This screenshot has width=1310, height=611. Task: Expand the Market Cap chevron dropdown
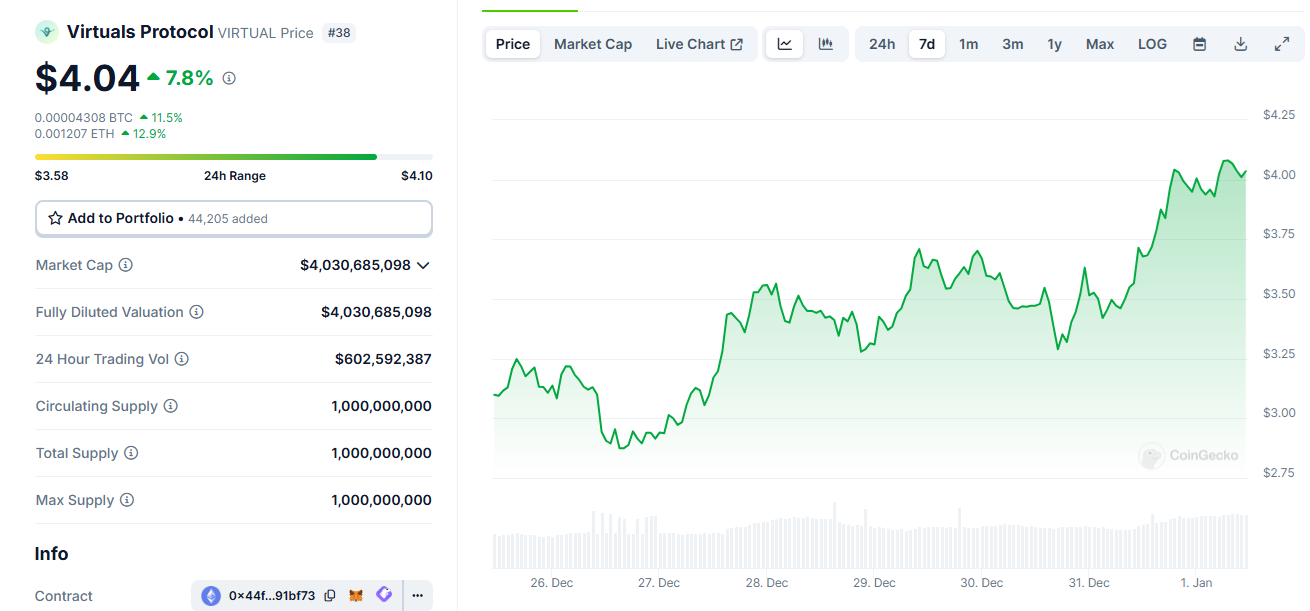[423, 265]
